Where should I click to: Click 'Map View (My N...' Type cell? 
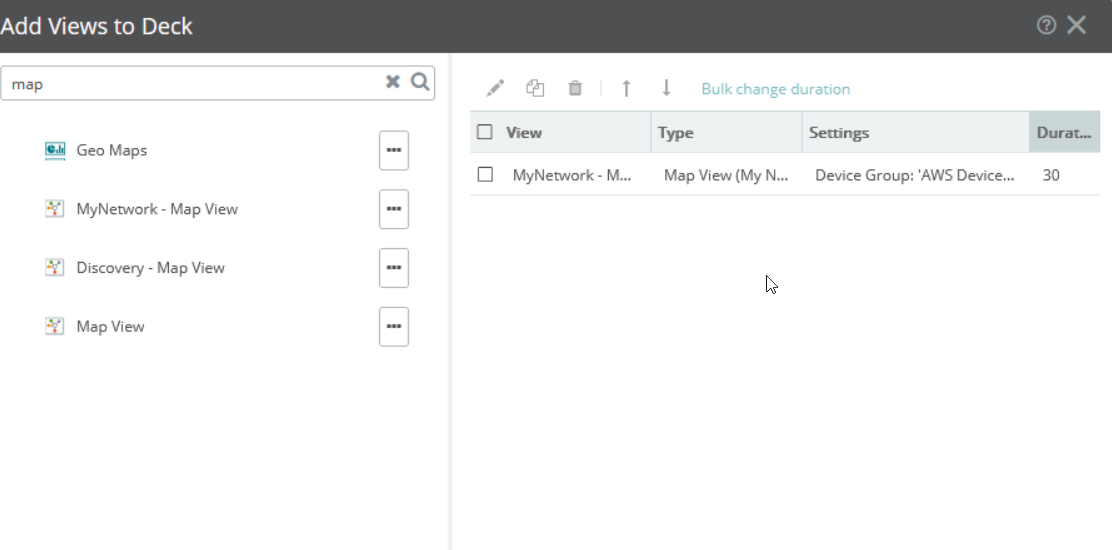click(726, 175)
